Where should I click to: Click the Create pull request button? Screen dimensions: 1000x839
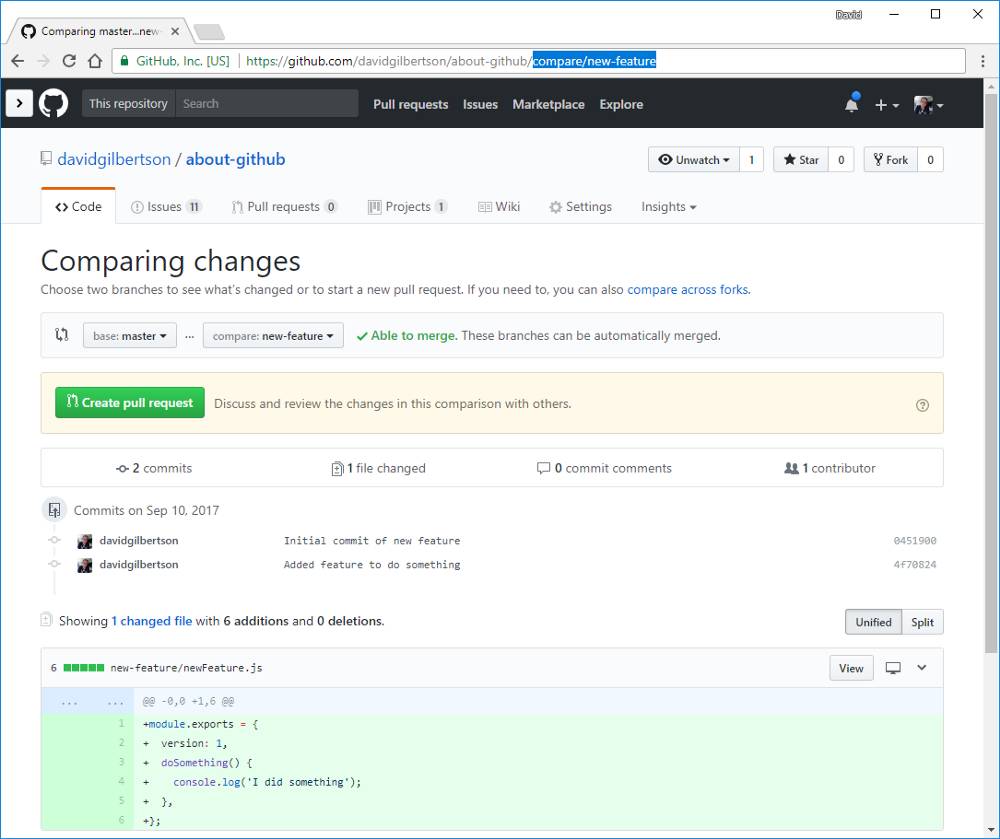click(x=130, y=403)
